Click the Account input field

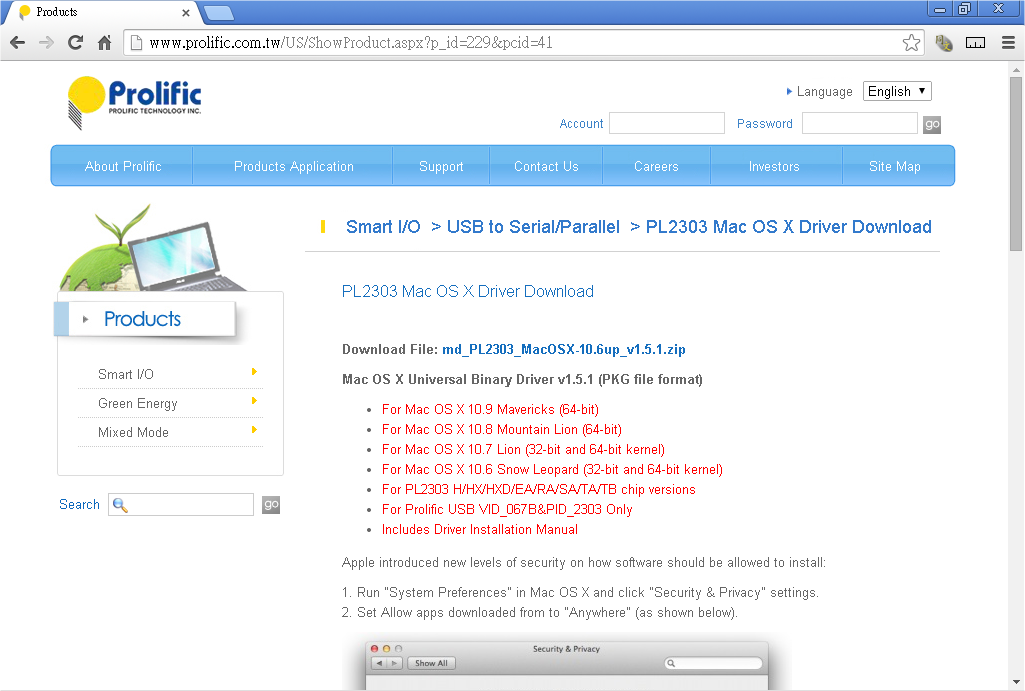[666, 123]
